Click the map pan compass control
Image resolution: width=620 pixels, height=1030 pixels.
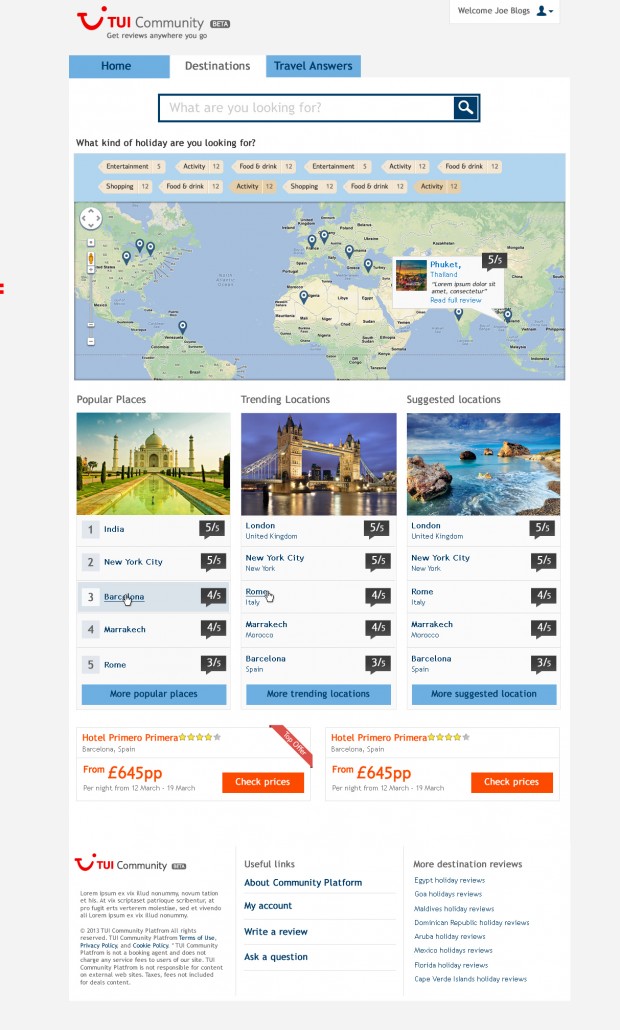click(90, 218)
